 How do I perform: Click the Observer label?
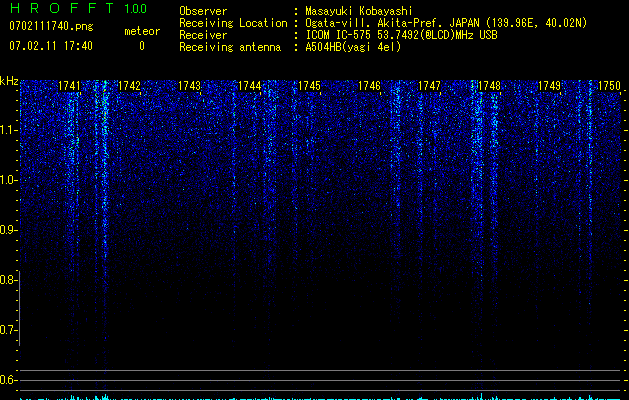click(203, 11)
